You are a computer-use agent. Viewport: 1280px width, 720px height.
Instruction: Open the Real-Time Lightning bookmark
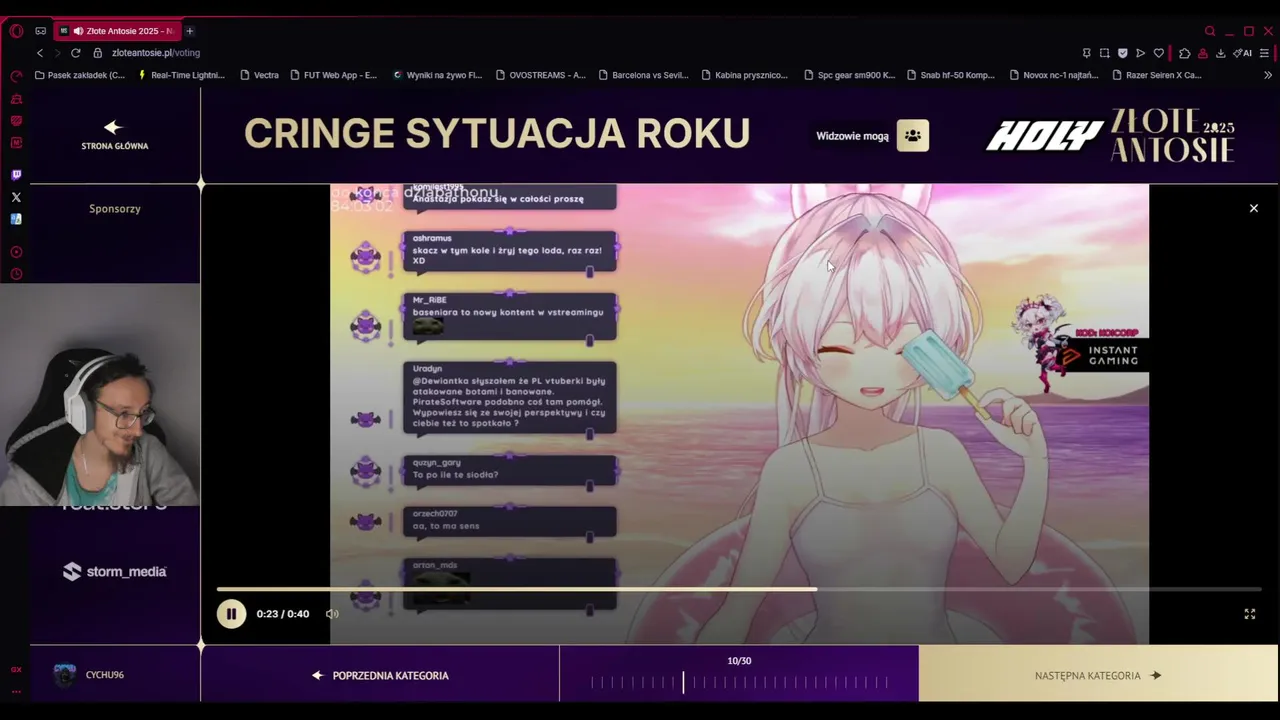click(x=181, y=75)
